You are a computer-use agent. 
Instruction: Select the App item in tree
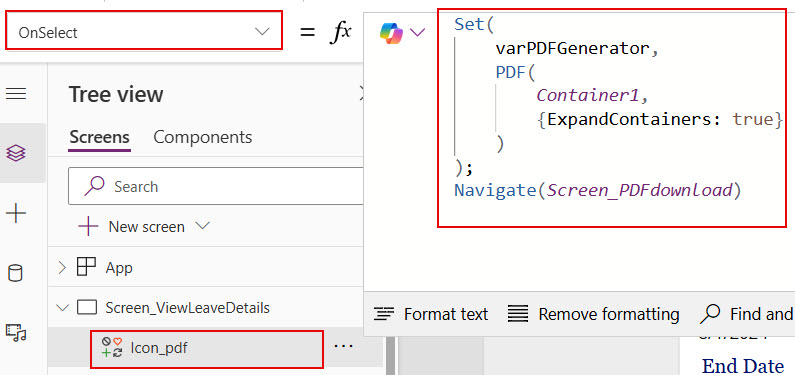119,268
